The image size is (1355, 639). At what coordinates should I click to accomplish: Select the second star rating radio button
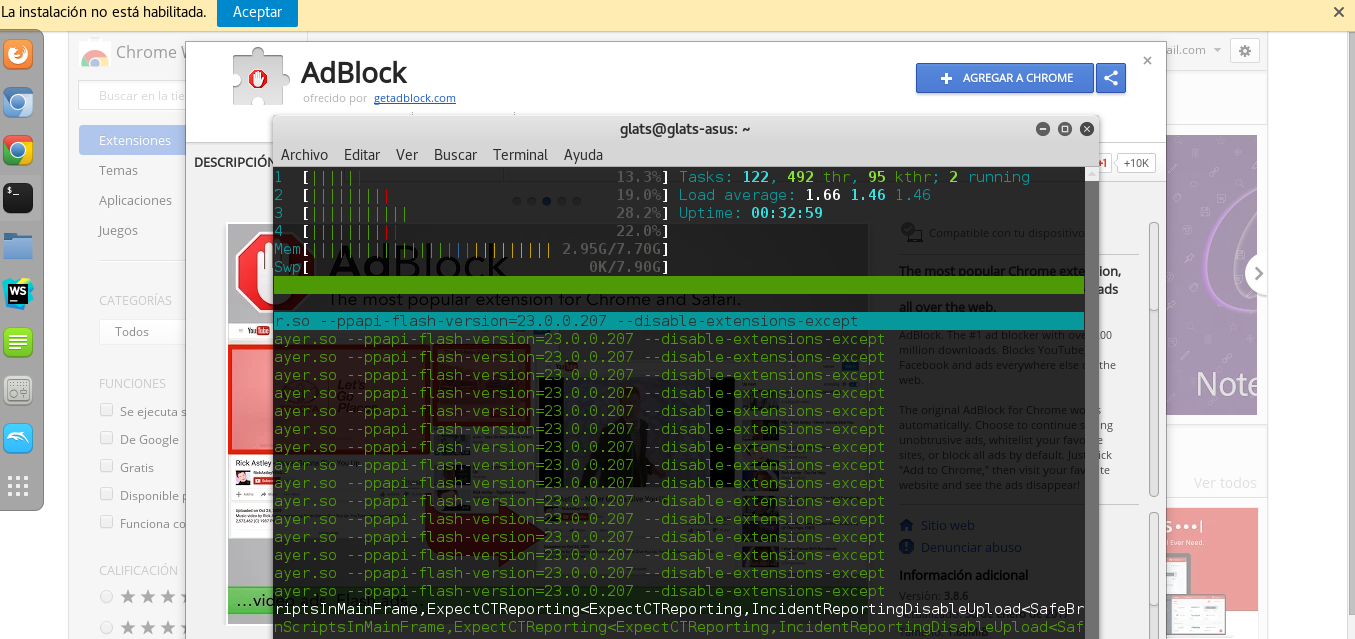pos(106,627)
